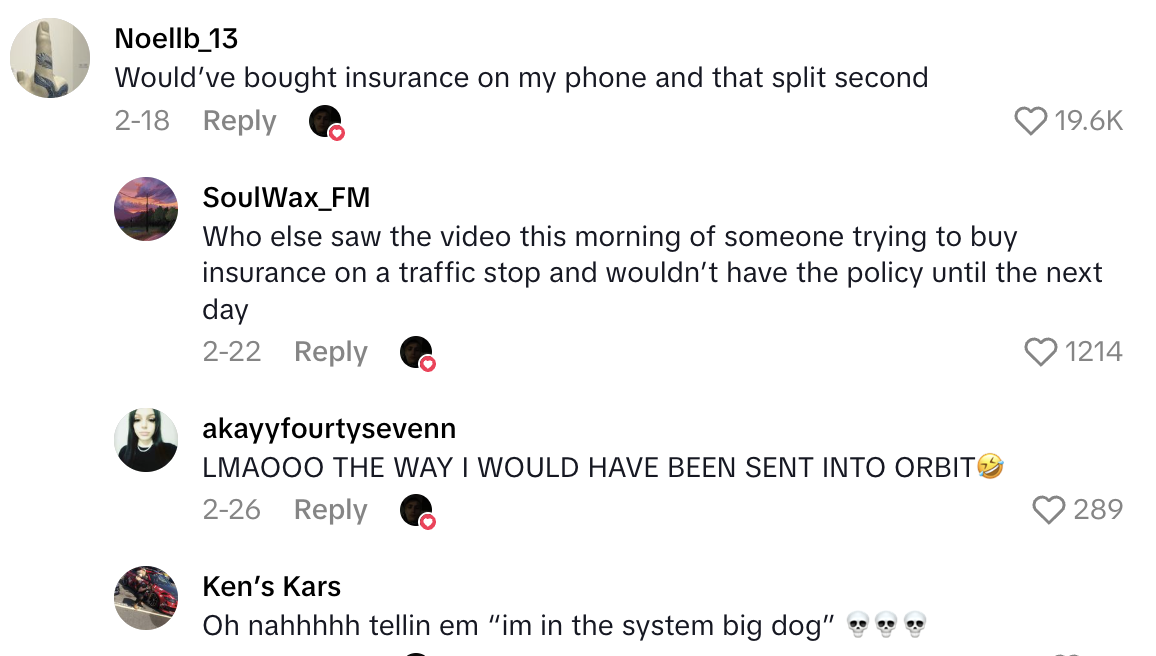Image resolution: width=1156 pixels, height=656 pixels.
Task: Click the "im in the system big dog" comment text
Action: [518, 626]
